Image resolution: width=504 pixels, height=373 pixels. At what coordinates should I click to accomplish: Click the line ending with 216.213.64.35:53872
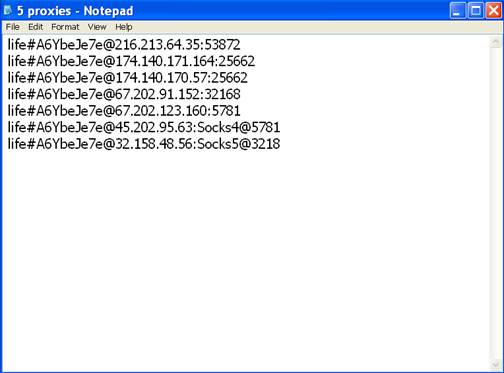coord(124,45)
